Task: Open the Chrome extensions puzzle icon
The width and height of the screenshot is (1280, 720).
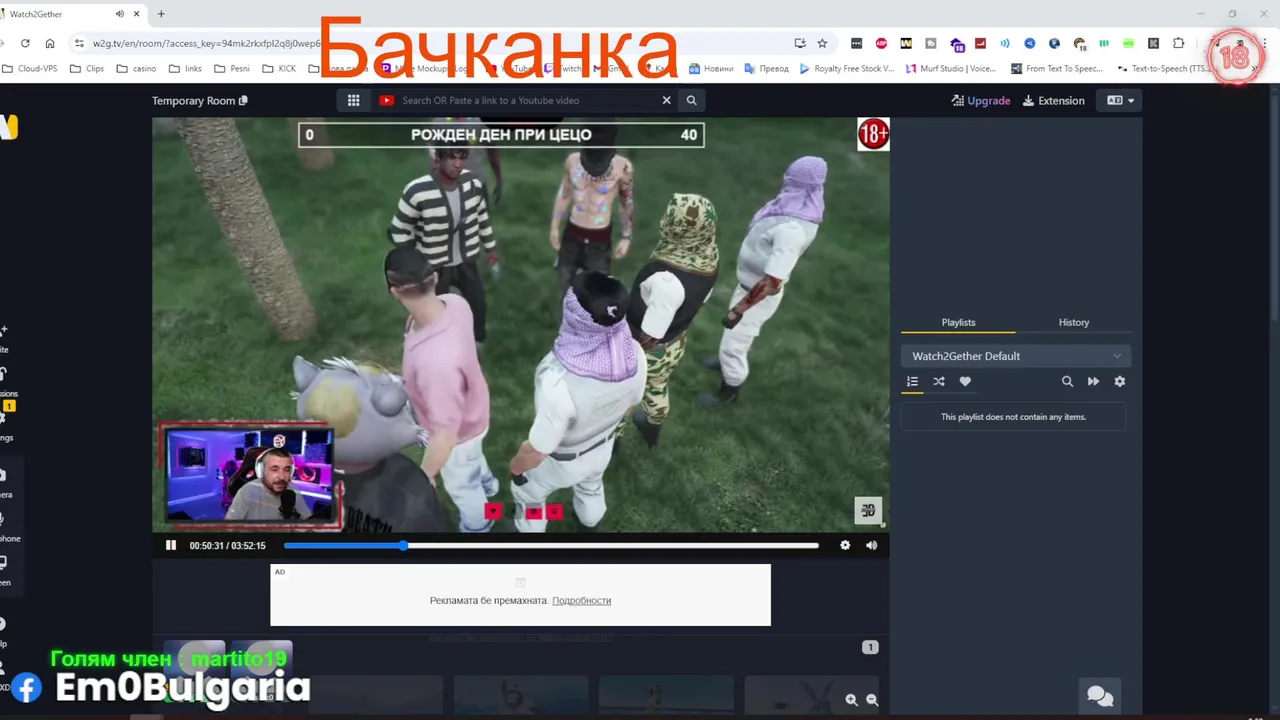Action: pos(1178,43)
